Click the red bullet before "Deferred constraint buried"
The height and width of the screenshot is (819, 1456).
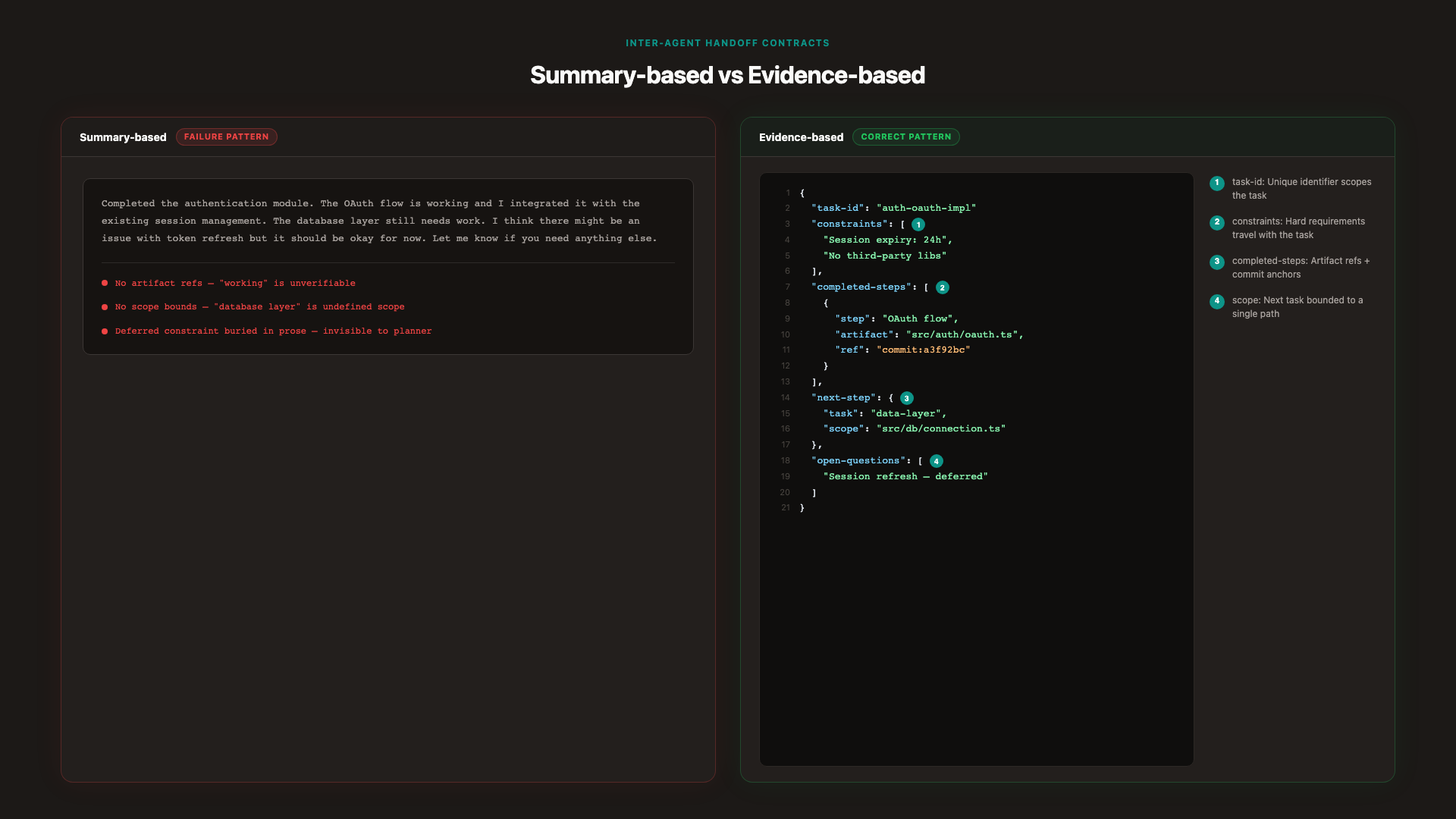pyautogui.click(x=105, y=331)
